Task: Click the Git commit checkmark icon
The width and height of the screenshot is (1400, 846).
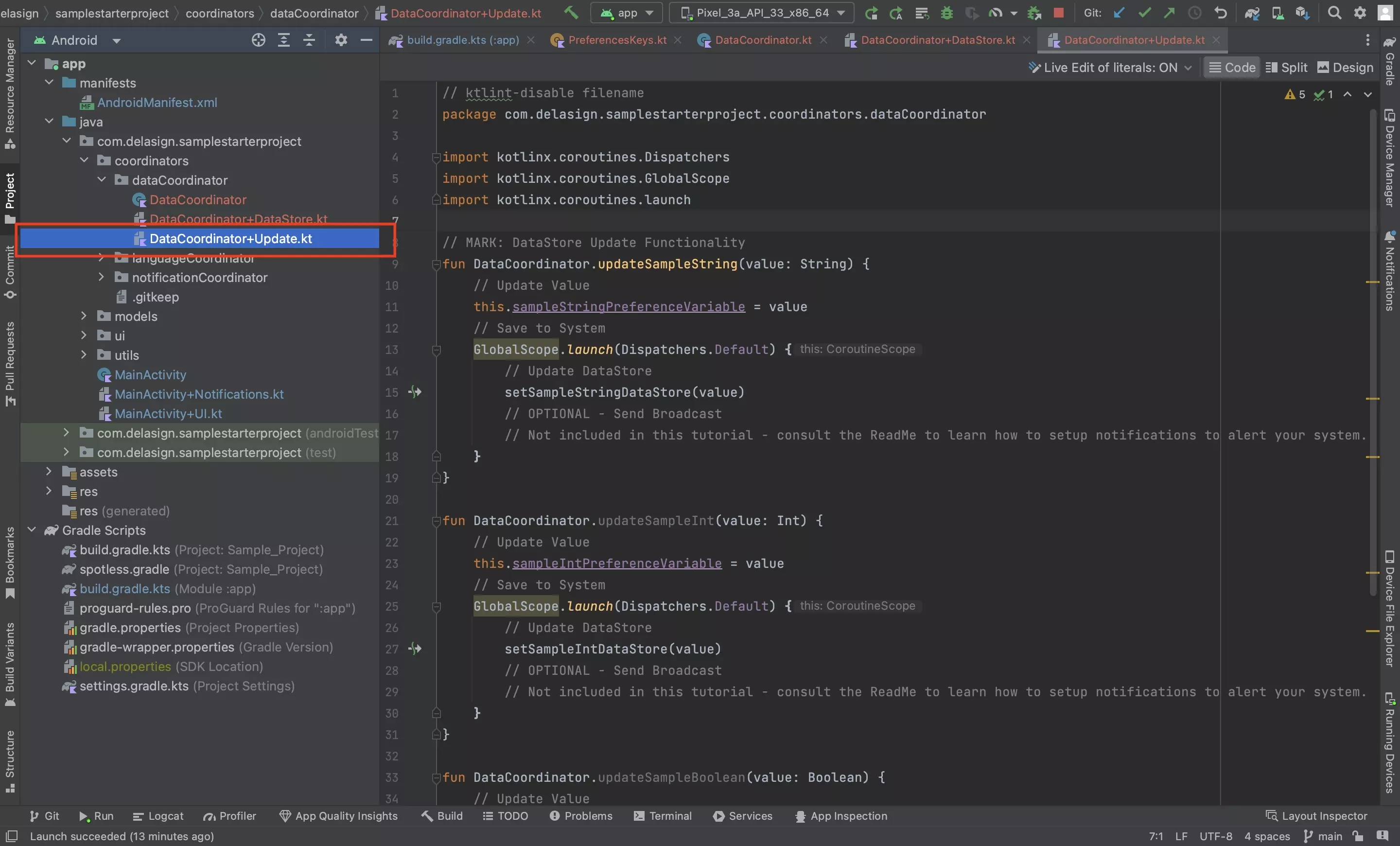Action: pyautogui.click(x=1144, y=13)
